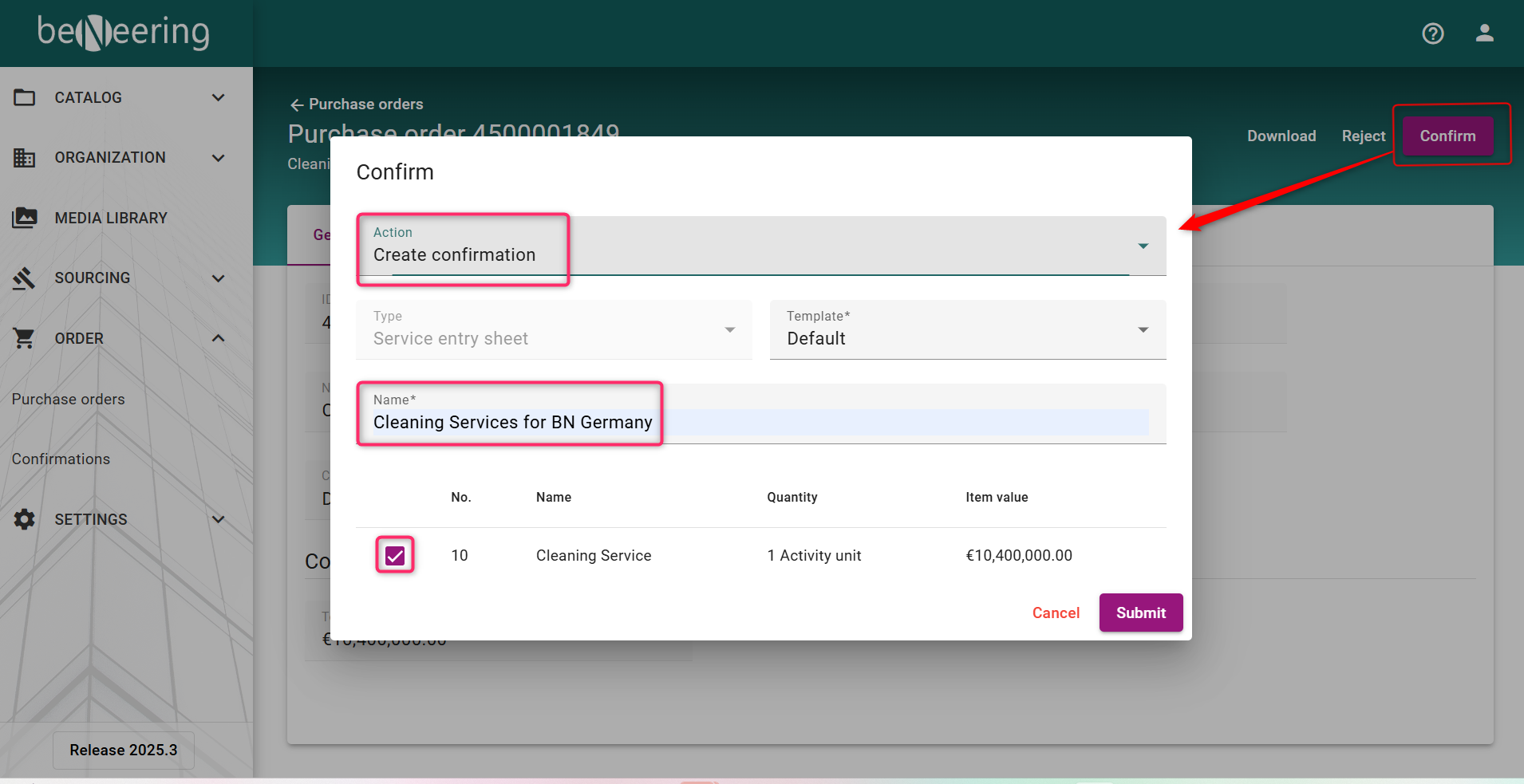
Task: Open Confirmations in sidebar
Action: 61,459
